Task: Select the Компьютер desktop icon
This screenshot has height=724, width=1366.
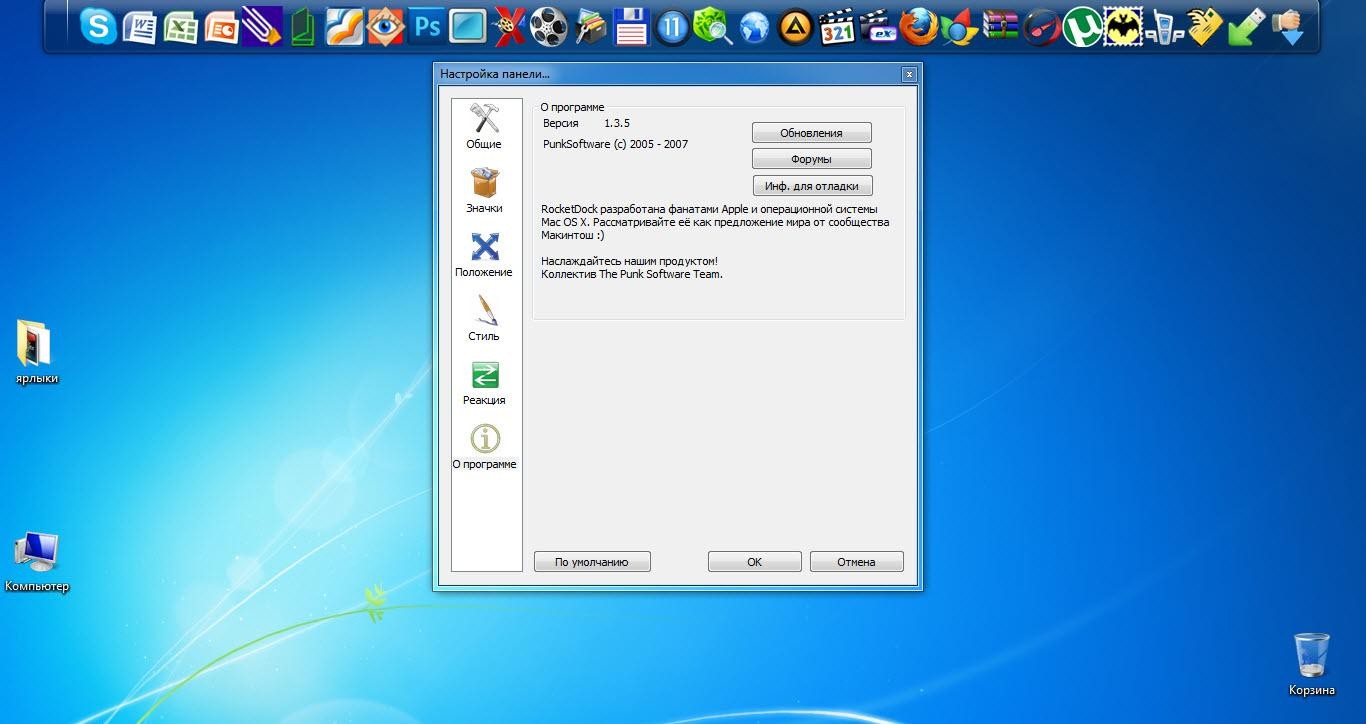Action: tap(37, 562)
